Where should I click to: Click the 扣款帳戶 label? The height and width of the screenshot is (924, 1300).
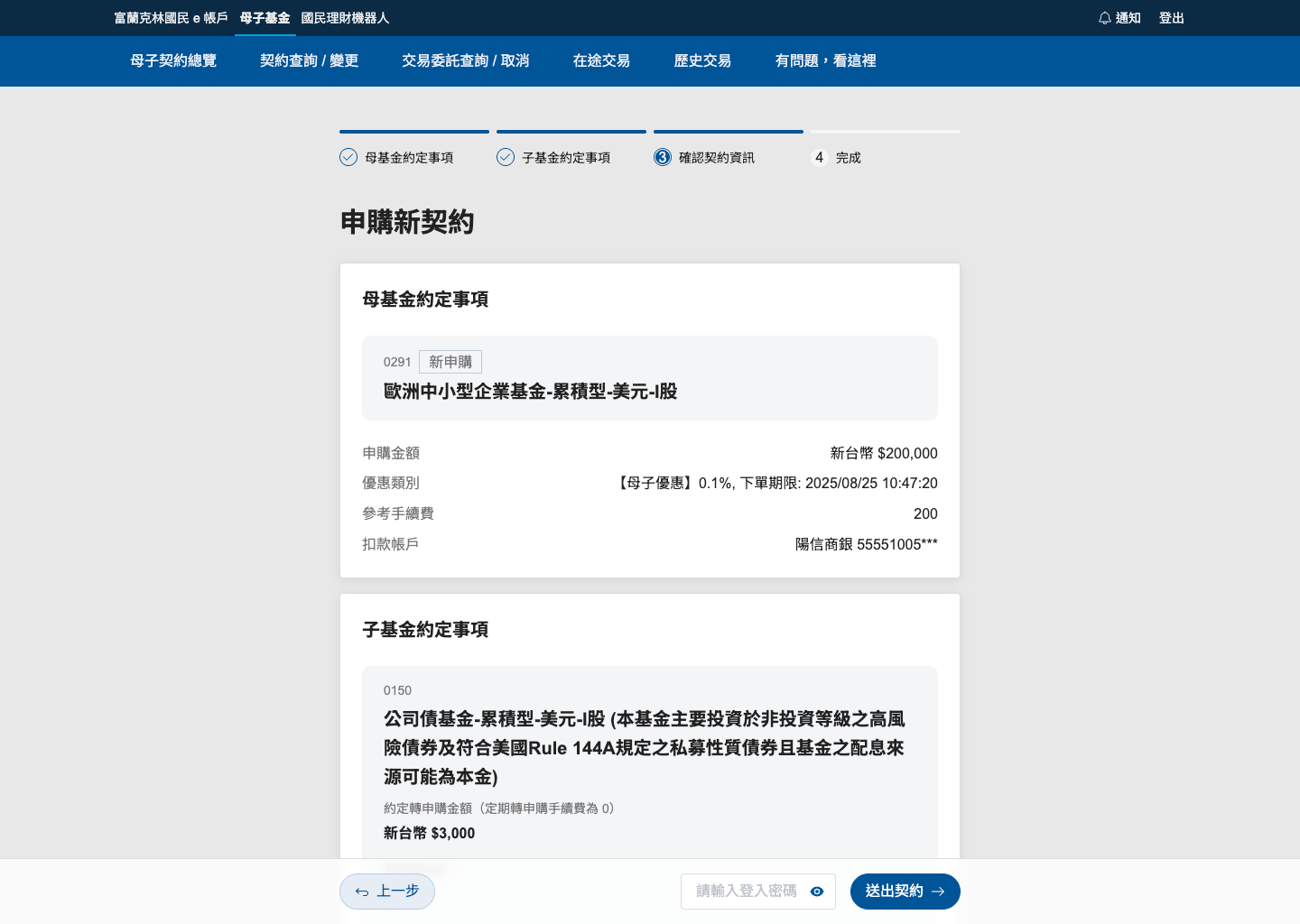(391, 544)
